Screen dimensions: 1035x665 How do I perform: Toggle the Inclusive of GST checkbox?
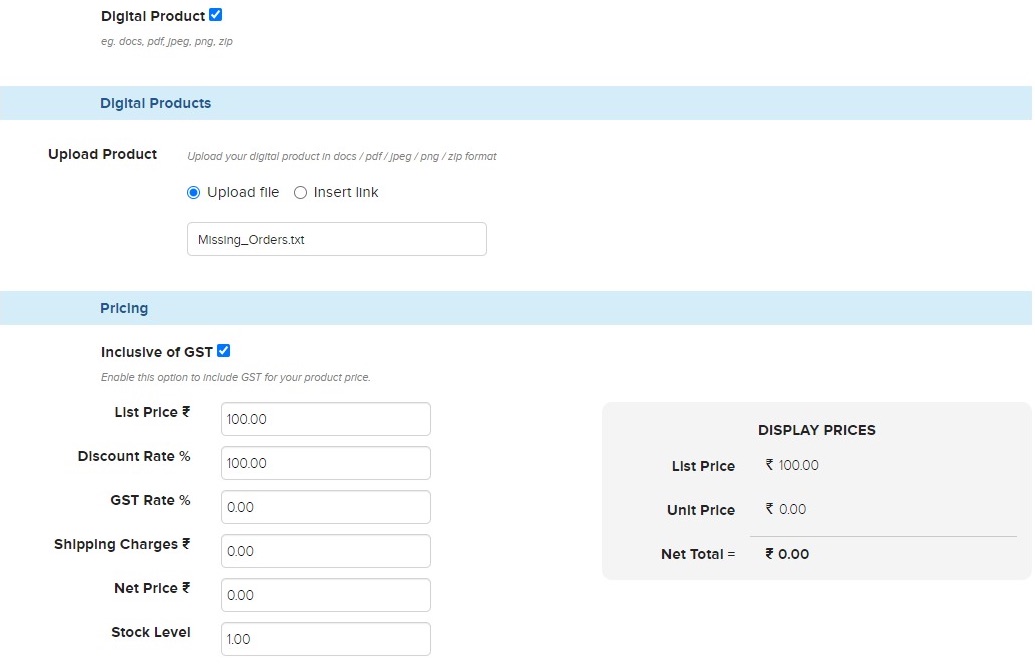click(223, 351)
